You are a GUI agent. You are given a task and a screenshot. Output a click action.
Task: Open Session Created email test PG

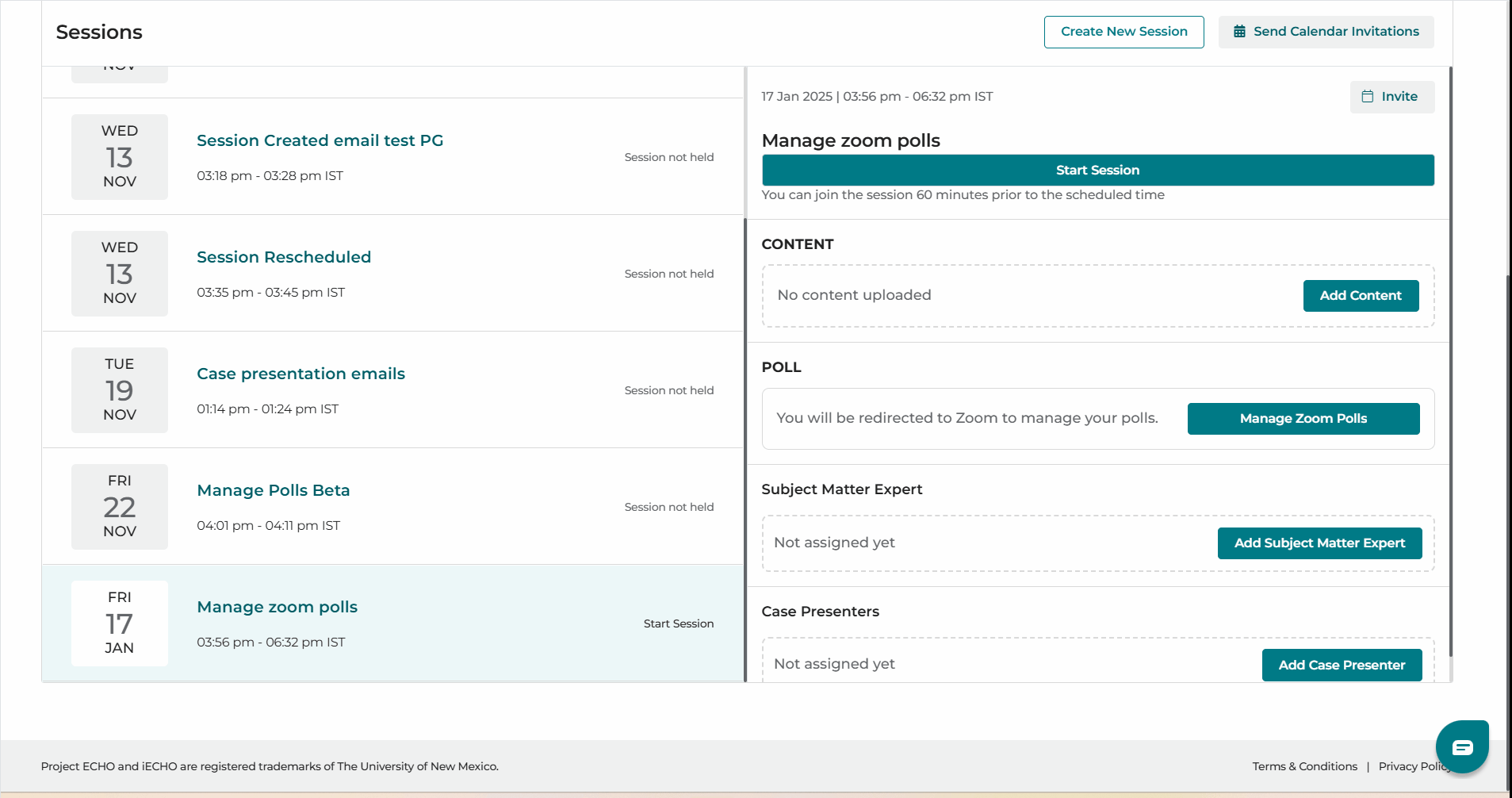(320, 140)
